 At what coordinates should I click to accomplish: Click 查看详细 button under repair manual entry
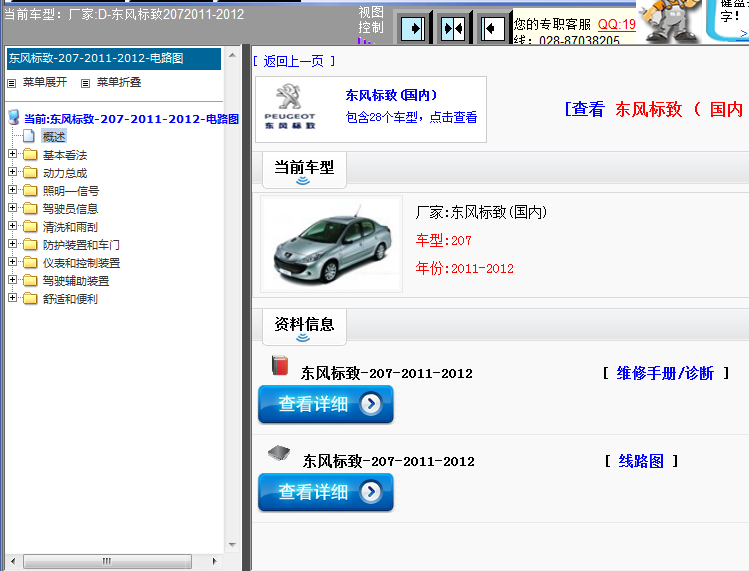(326, 404)
